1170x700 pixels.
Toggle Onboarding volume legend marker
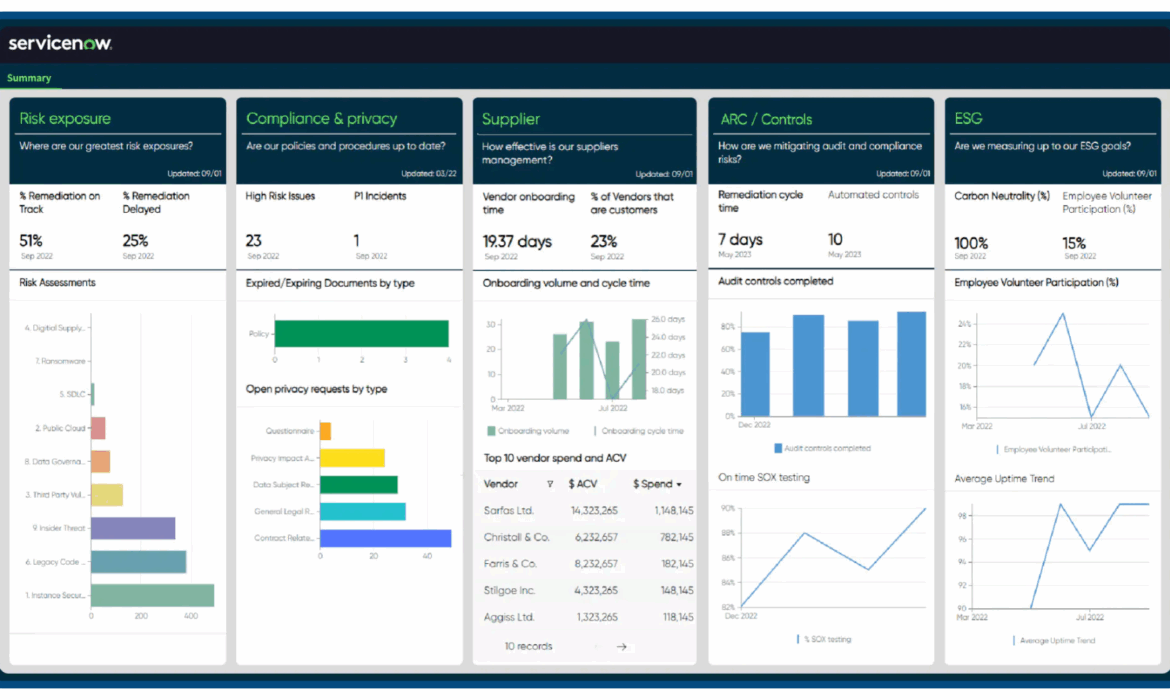click(x=491, y=431)
